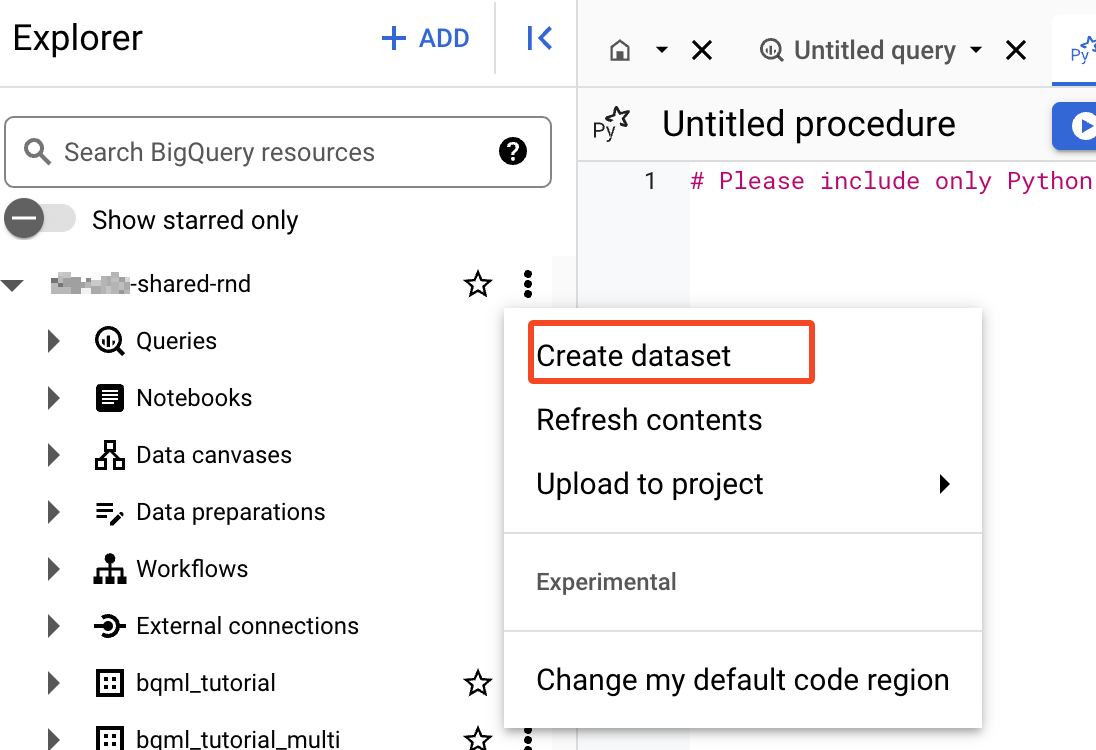Collapse the Explorer pane with left arrow icon

[538, 37]
